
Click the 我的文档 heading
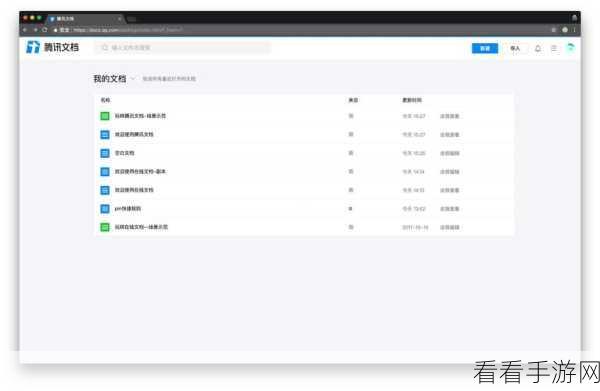click(109, 78)
